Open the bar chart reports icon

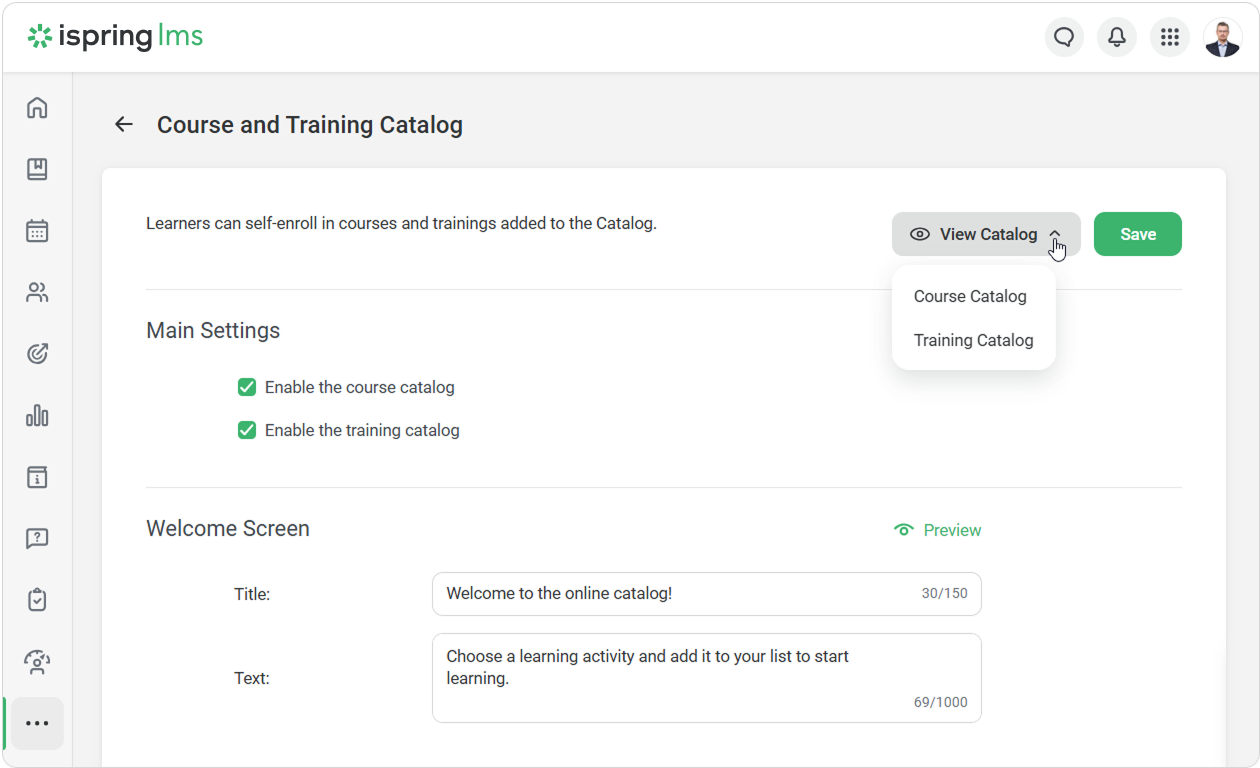(37, 416)
